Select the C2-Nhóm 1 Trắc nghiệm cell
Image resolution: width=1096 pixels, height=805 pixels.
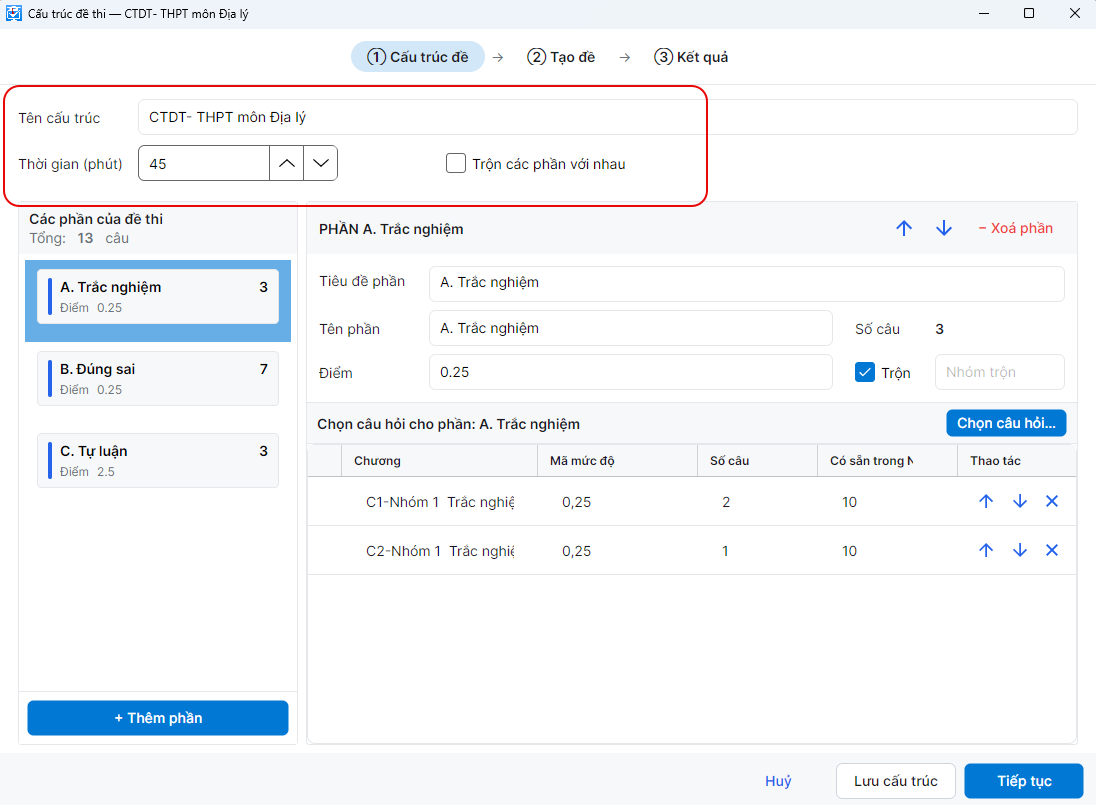(440, 551)
